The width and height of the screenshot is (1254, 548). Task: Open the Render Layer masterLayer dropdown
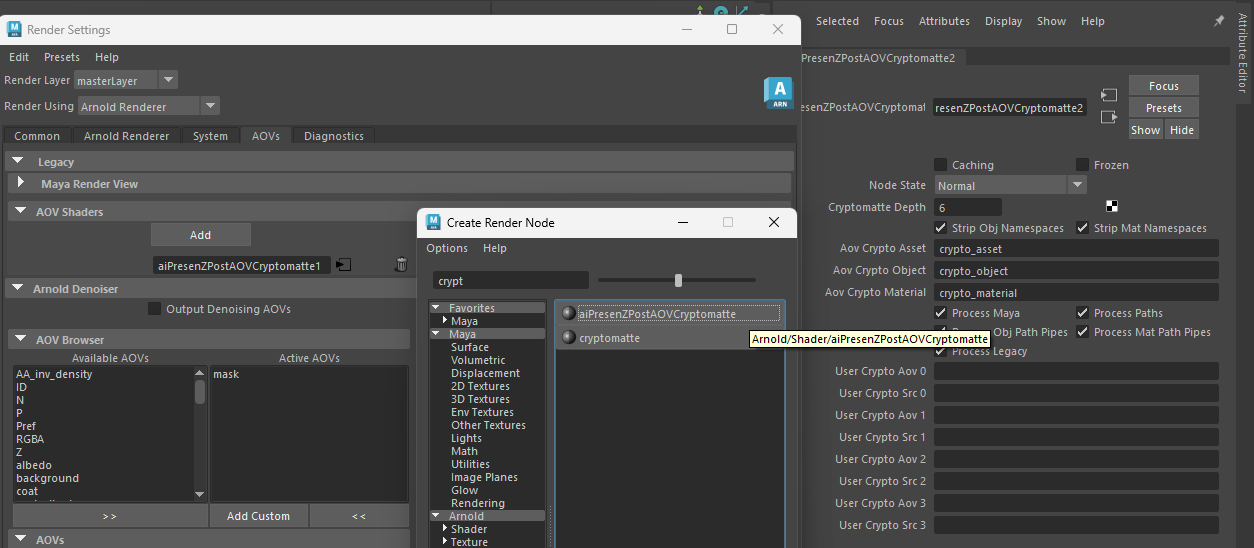[x=127, y=80]
